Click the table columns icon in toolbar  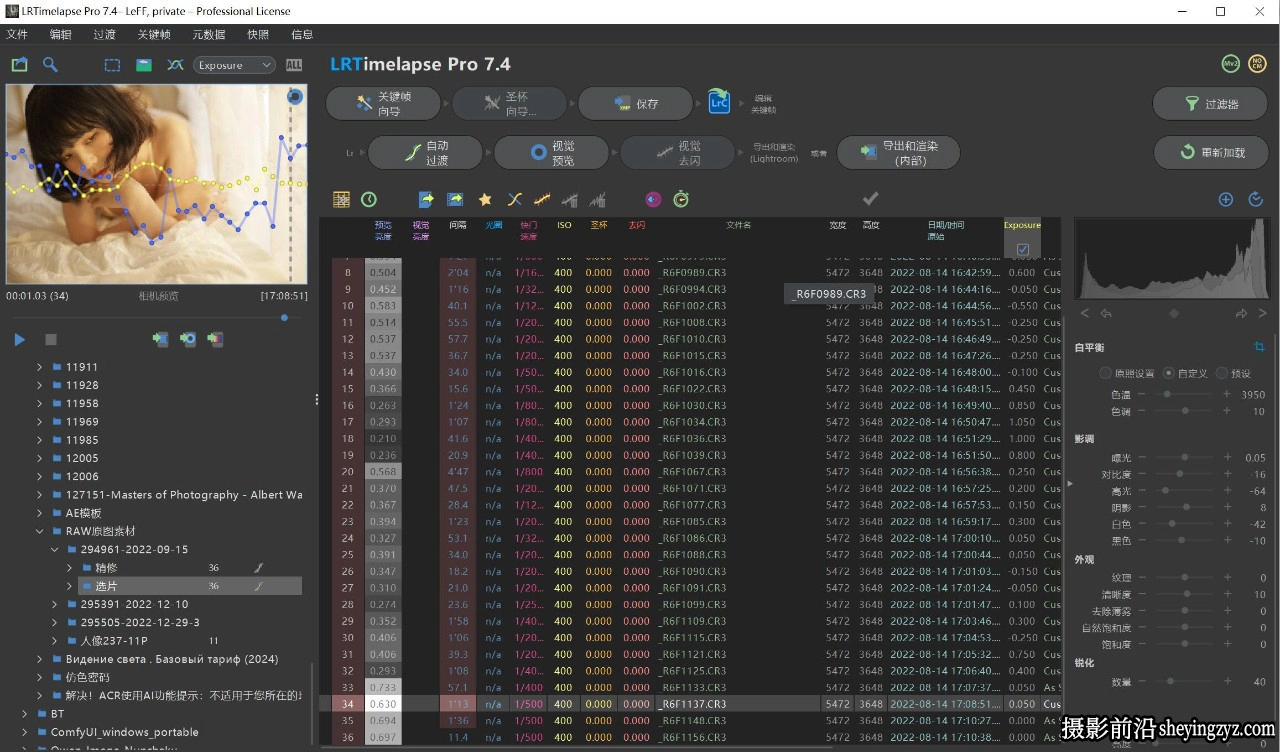tap(341, 199)
